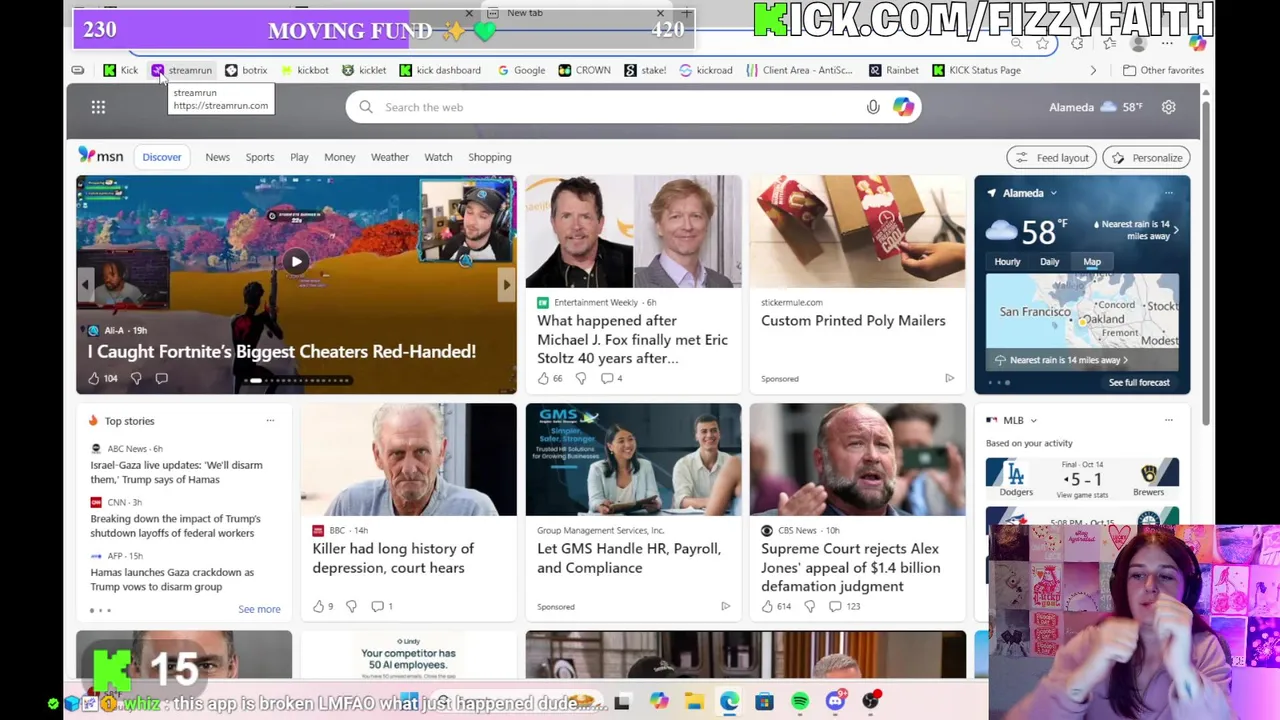
Task: Open the MSN apps grid launcher
Action: tap(98, 107)
